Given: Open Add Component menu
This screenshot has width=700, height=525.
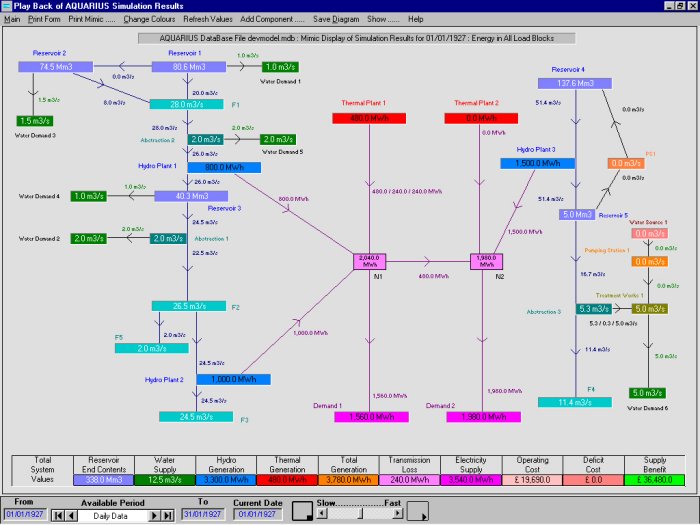Looking at the screenshot, I should 273,19.
